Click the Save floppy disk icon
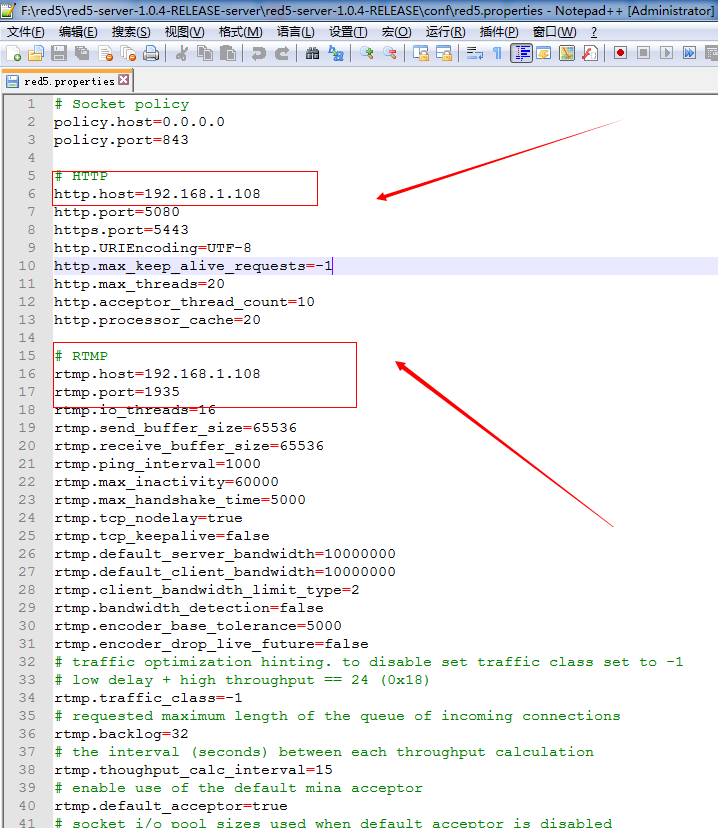This screenshot has height=828, width=718. coord(59,53)
